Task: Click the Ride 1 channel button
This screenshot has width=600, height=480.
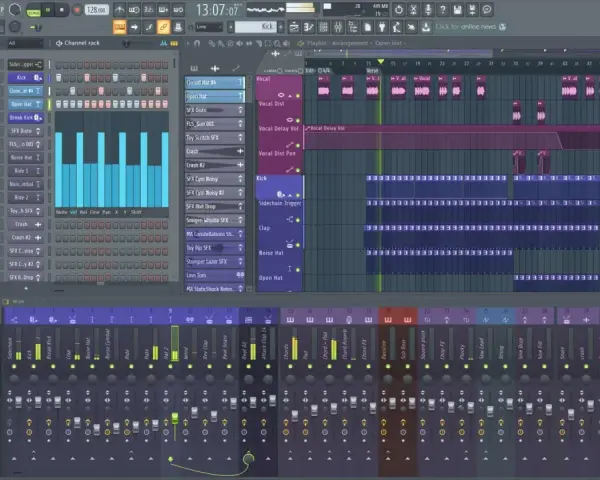Action: pyautogui.click(x=25, y=171)
